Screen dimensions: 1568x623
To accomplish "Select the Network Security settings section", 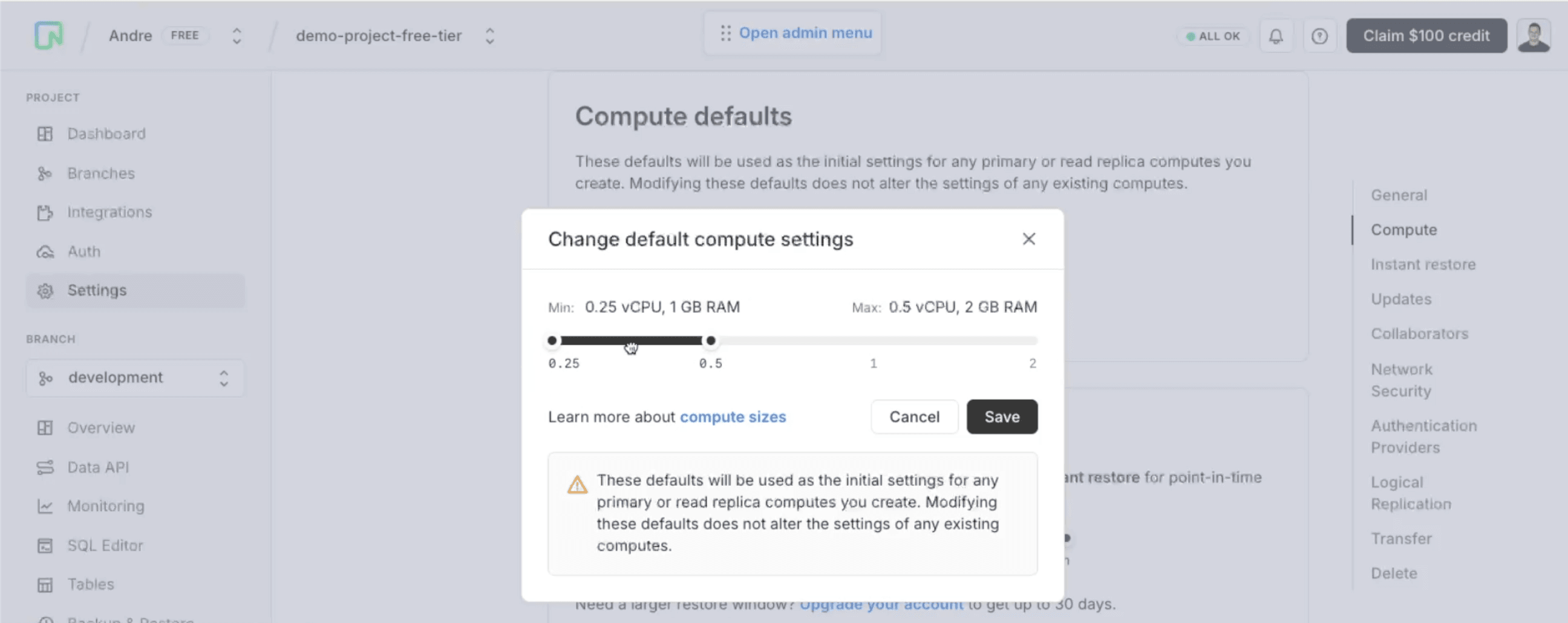I will tap(1401, 380).
